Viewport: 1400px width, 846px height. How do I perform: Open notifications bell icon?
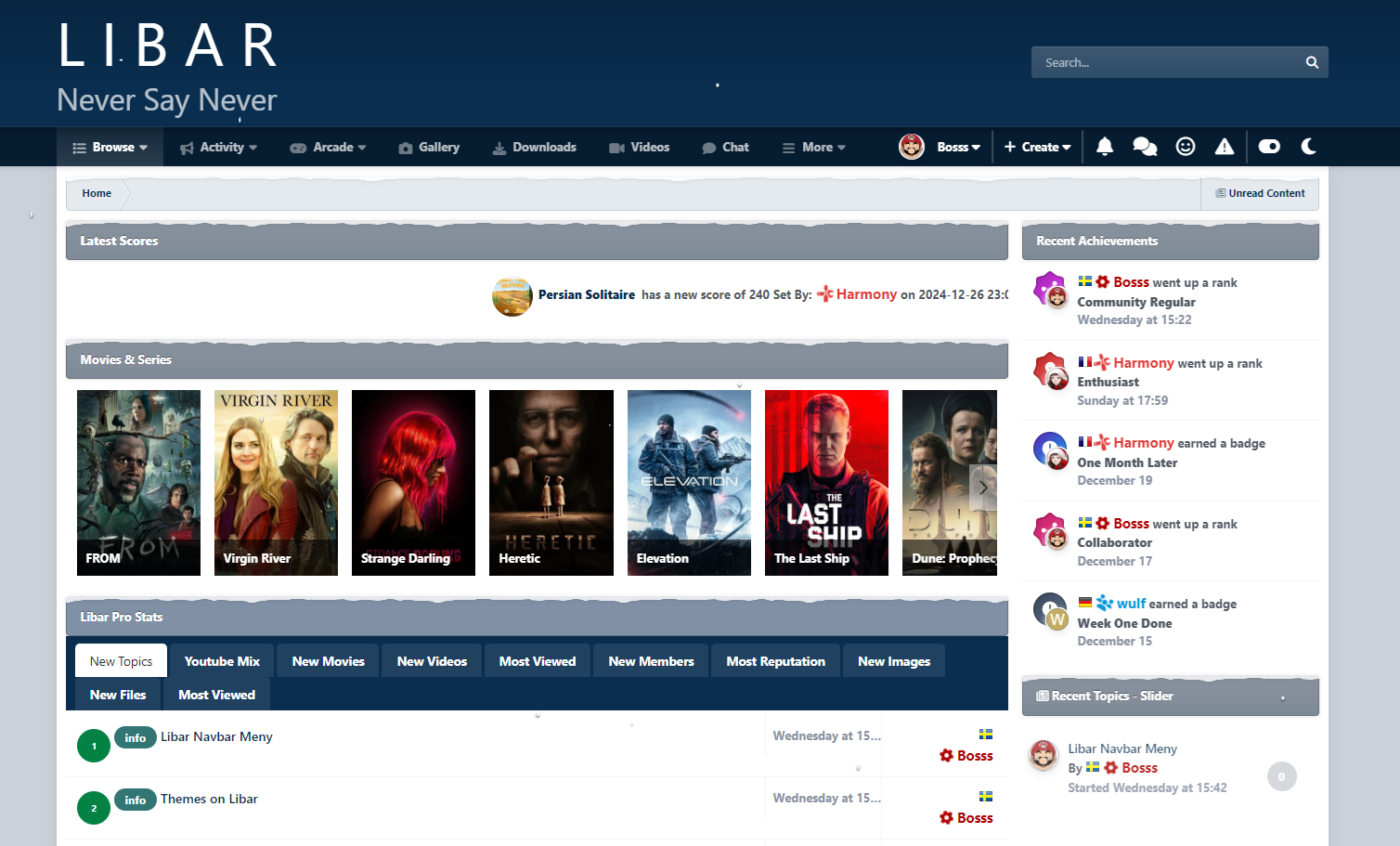(1105, 147)
